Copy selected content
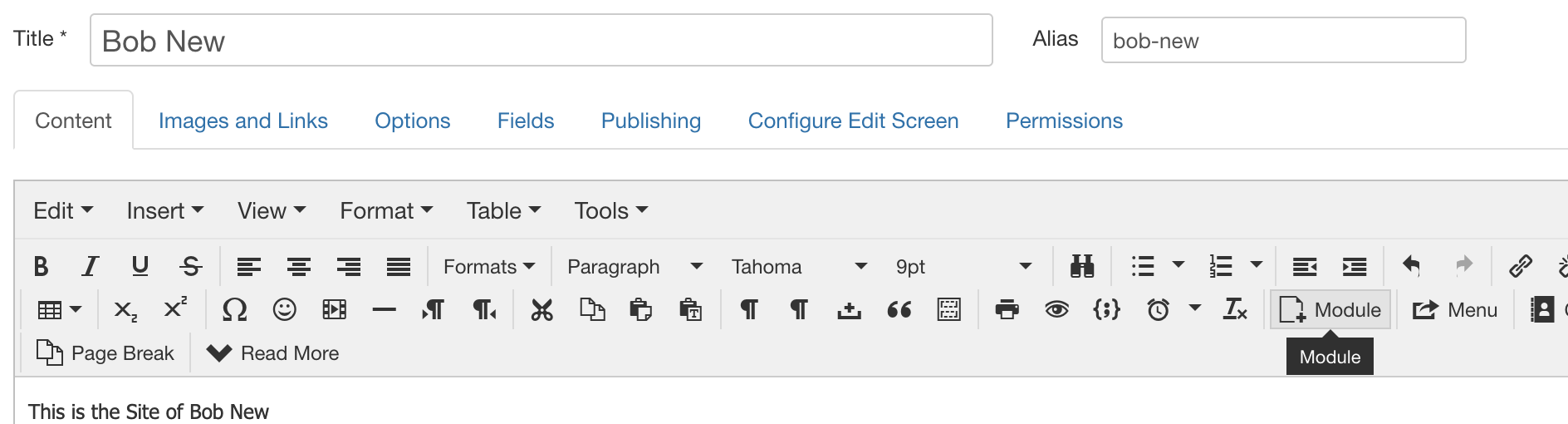Screen dimensions: 1568x424 (591, 310)
